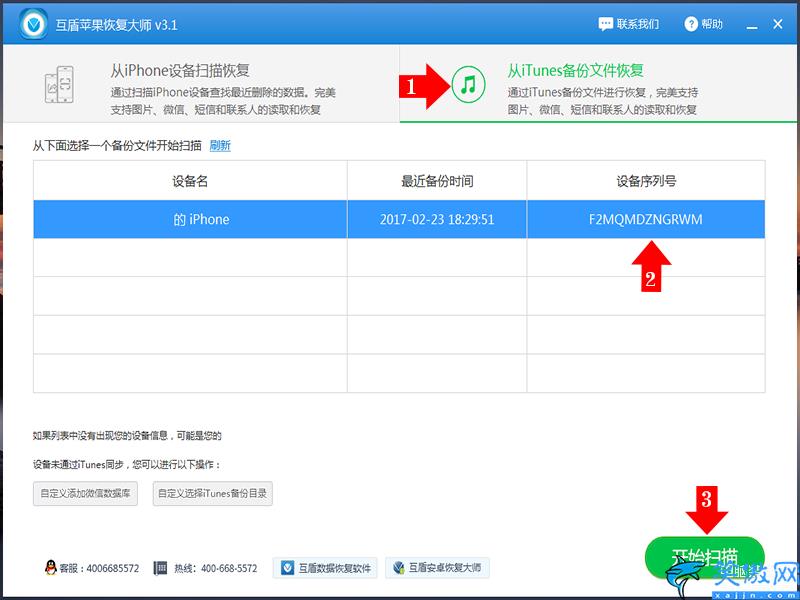Screen dimensions: 800x600
Task: Click hotline number 400-668-5572
Action: click(229, 568)
